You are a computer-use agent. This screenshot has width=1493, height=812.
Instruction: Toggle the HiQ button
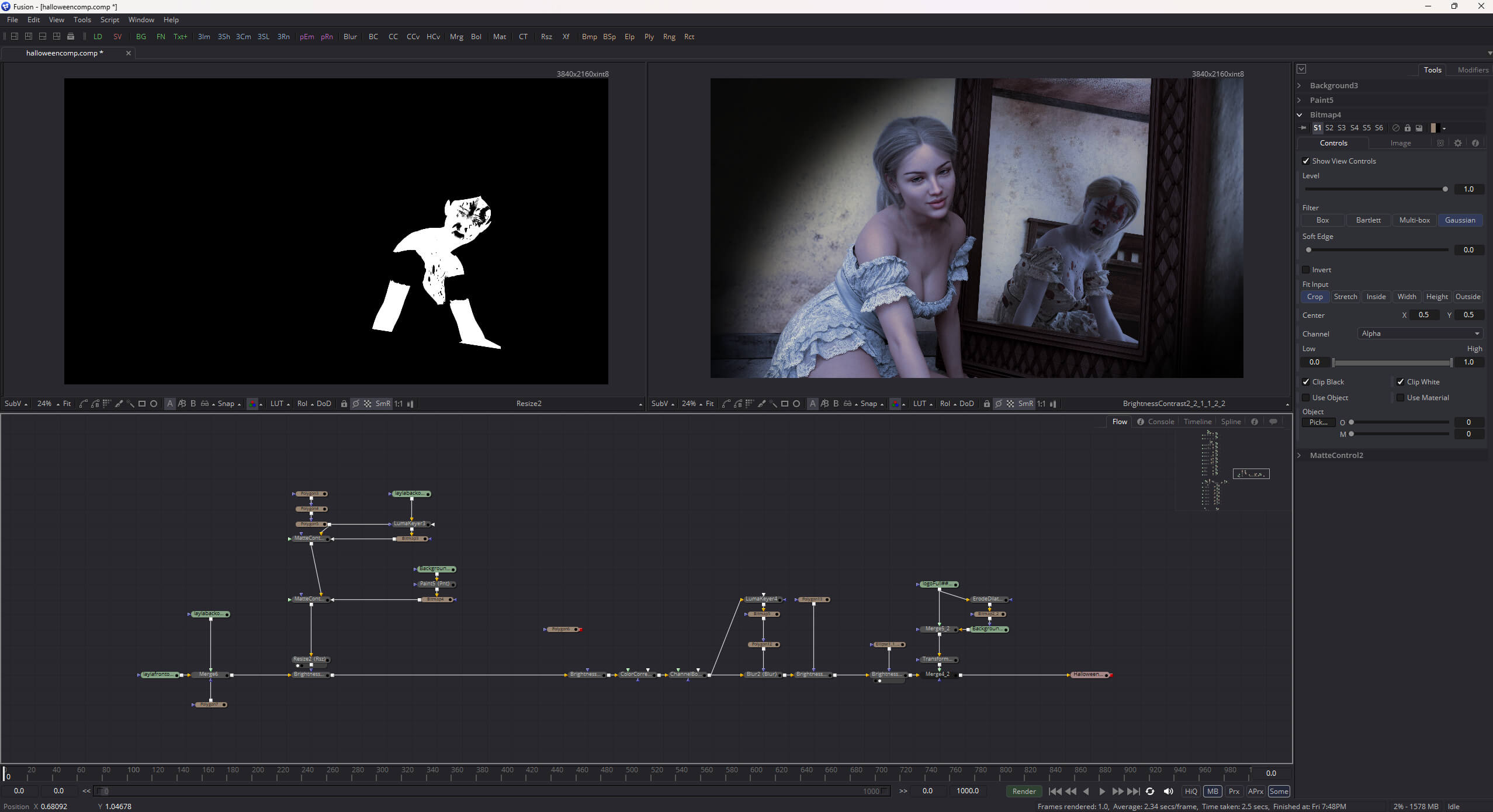tap(1191, 791)
